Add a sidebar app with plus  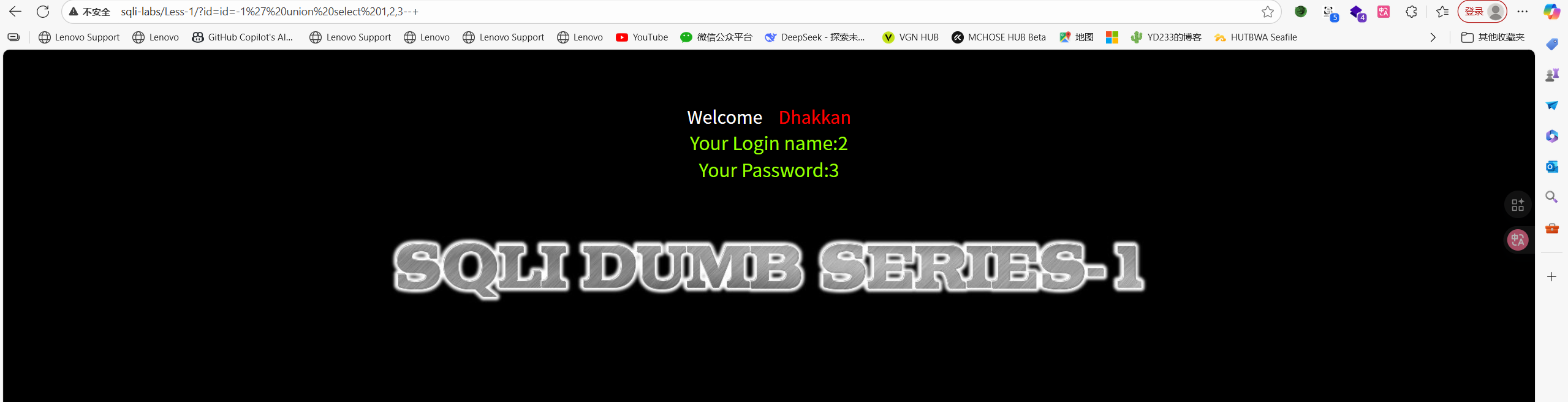(x=1551, y=277)
